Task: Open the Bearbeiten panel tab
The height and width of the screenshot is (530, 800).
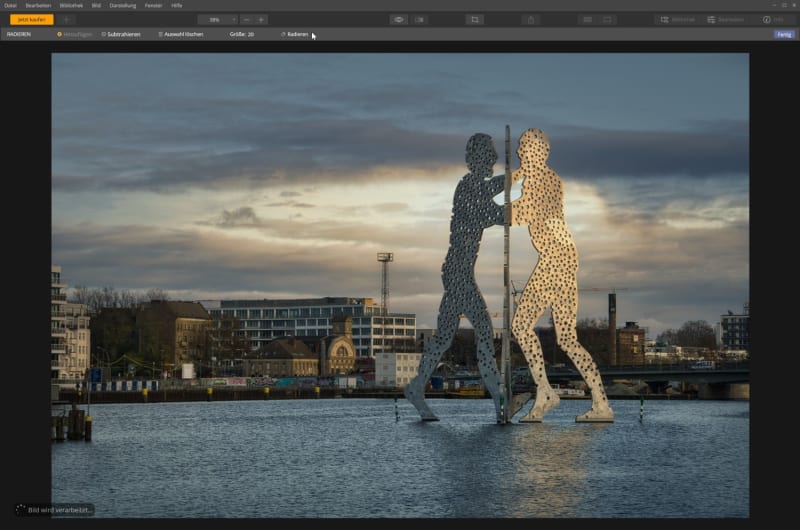Action: pos(726,19)
